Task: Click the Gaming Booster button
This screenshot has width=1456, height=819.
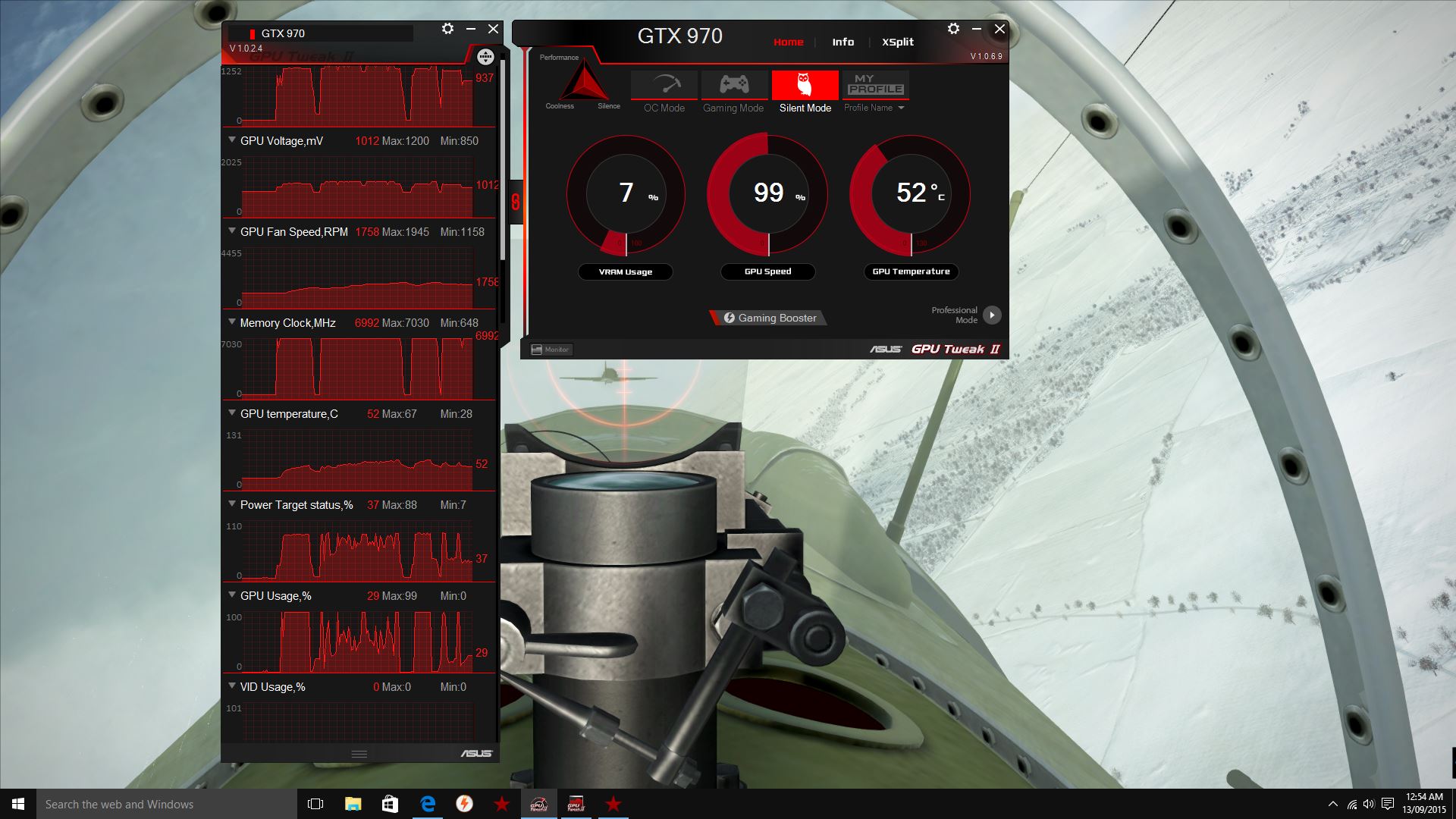Action: tap(769, 318)
